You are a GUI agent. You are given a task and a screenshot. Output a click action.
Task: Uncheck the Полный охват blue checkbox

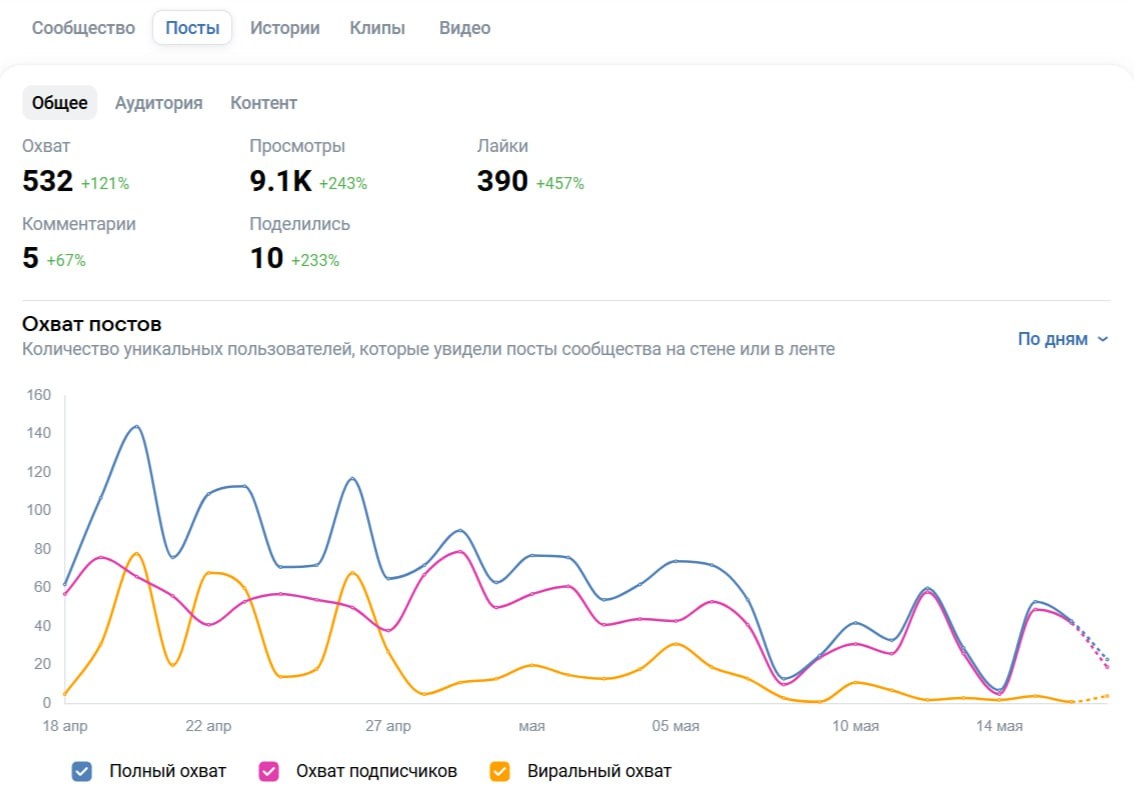[82, 772]
